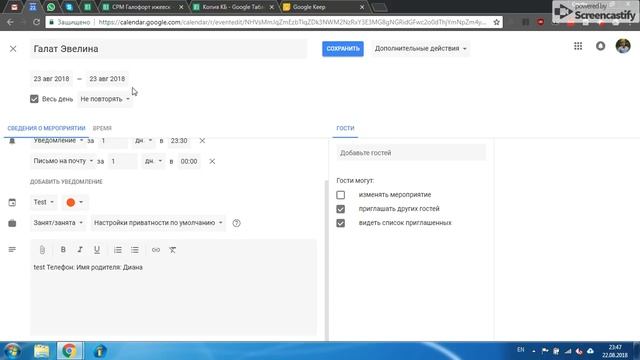
Task: Open Chrome from taskbar
Action: tap(69, 351)
